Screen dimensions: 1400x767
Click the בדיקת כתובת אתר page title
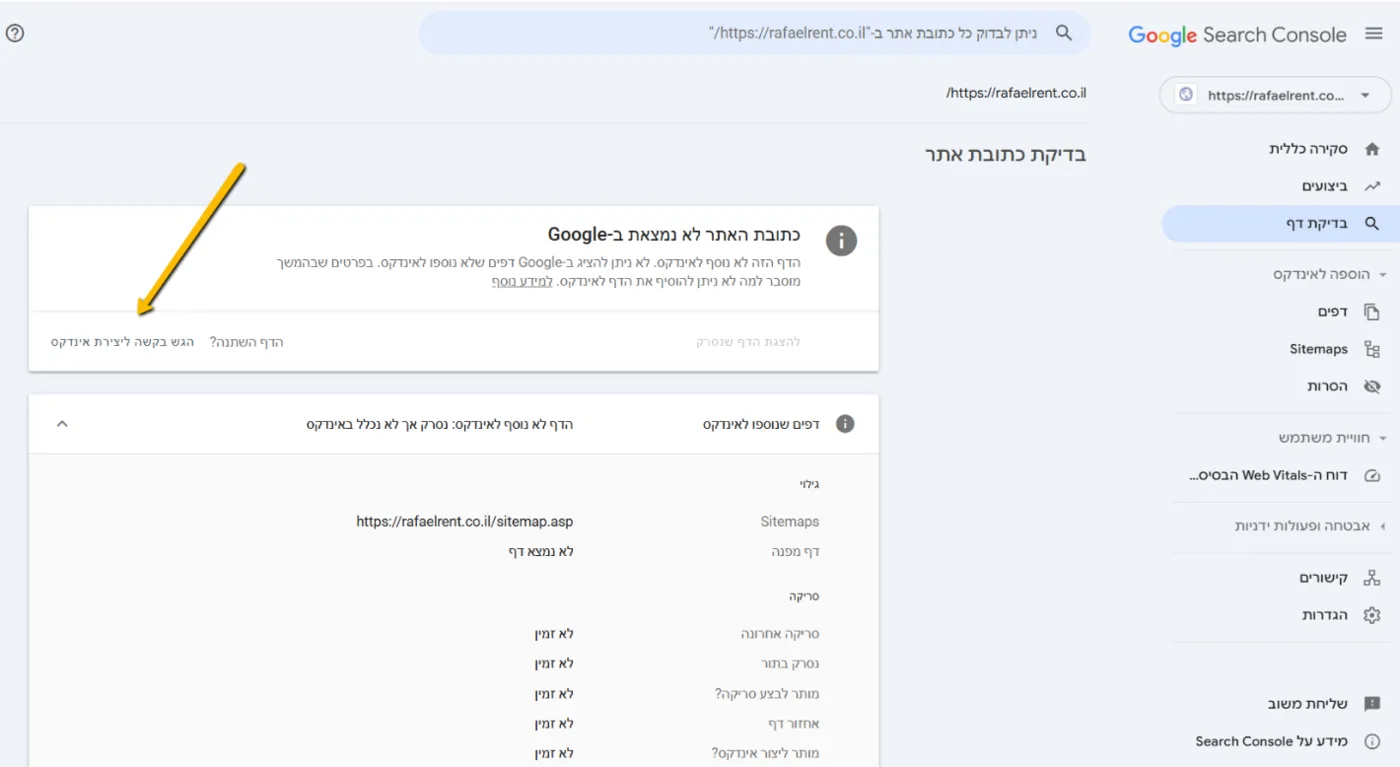[x=1005, y=154]
